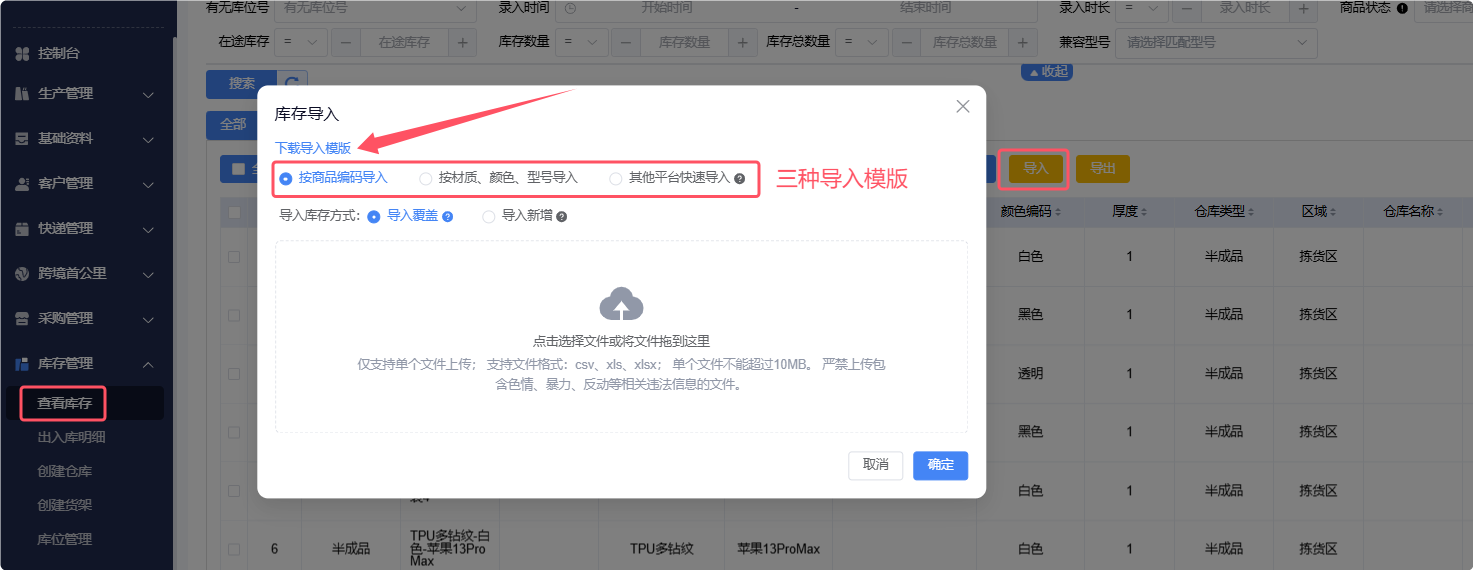Click the clock icon in 录入时间 field
Viewport: 1473px width, 570px height.
coord(571,8)
